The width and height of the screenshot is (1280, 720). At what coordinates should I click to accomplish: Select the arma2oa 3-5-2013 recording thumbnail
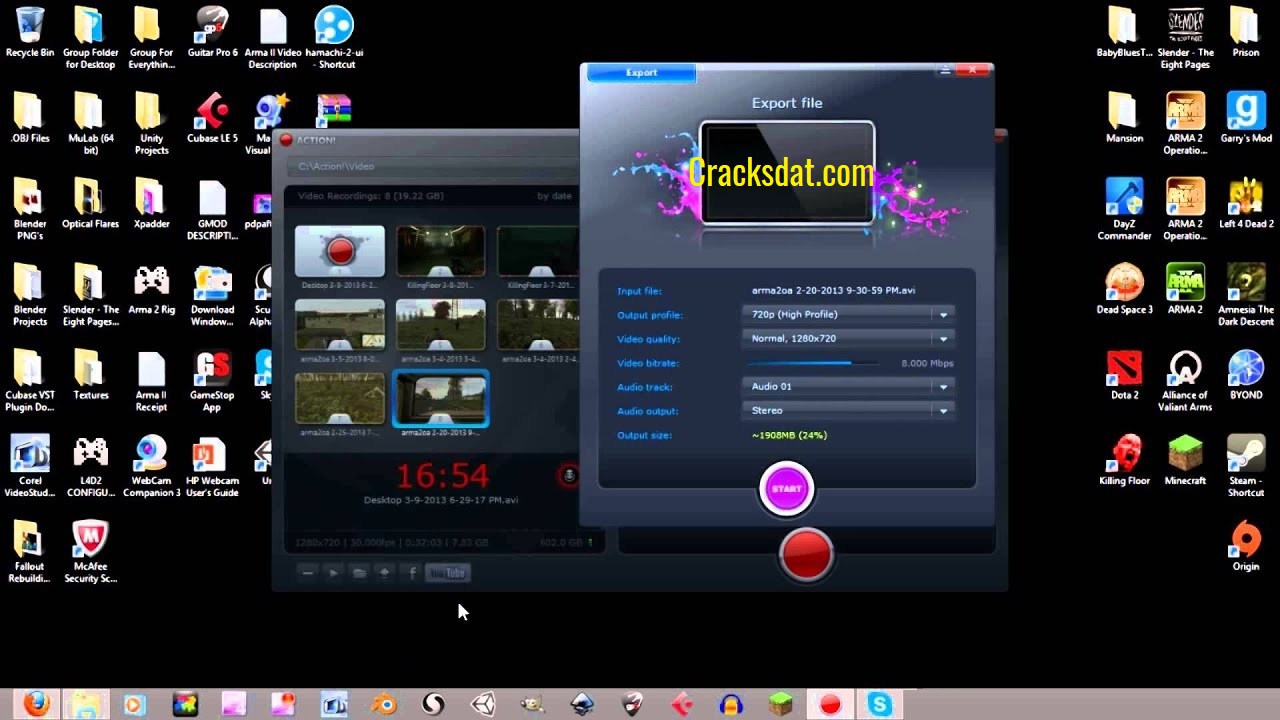tap(340, 325)
